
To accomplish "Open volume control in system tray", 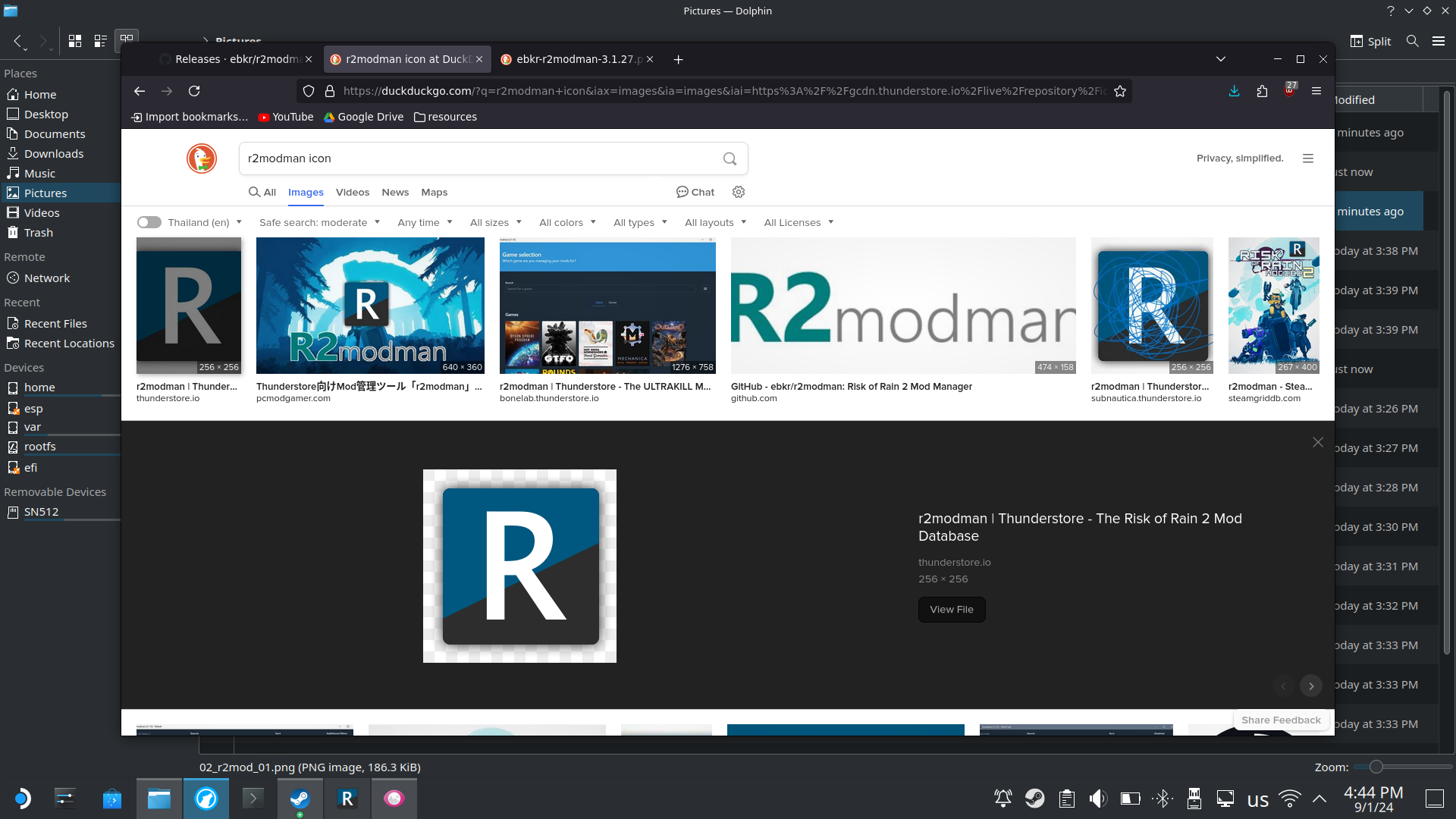I will click(x=1098, y=799).
